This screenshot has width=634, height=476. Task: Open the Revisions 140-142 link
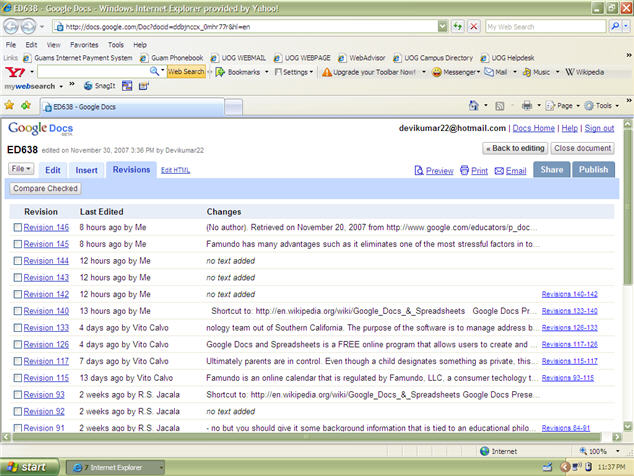click(569, 294)
